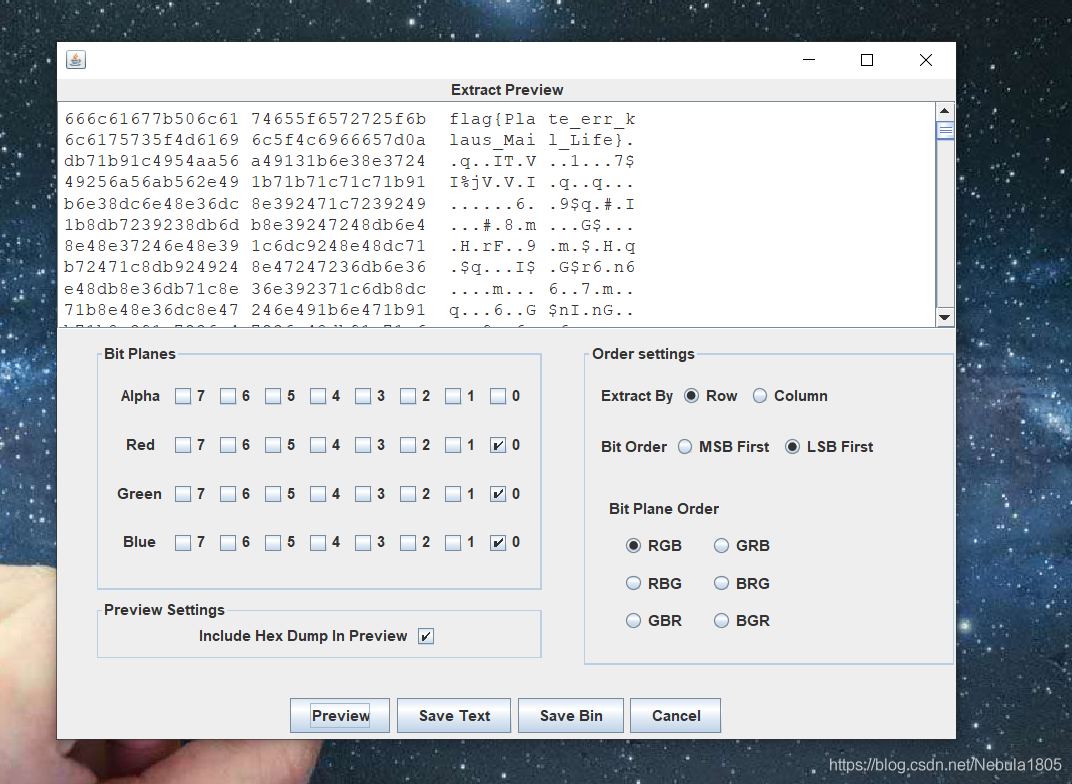Click hex value db71b91c4954aa56
Image resolution: width=1072 pixels, height=784 pixels.
[x=151, y=161]
